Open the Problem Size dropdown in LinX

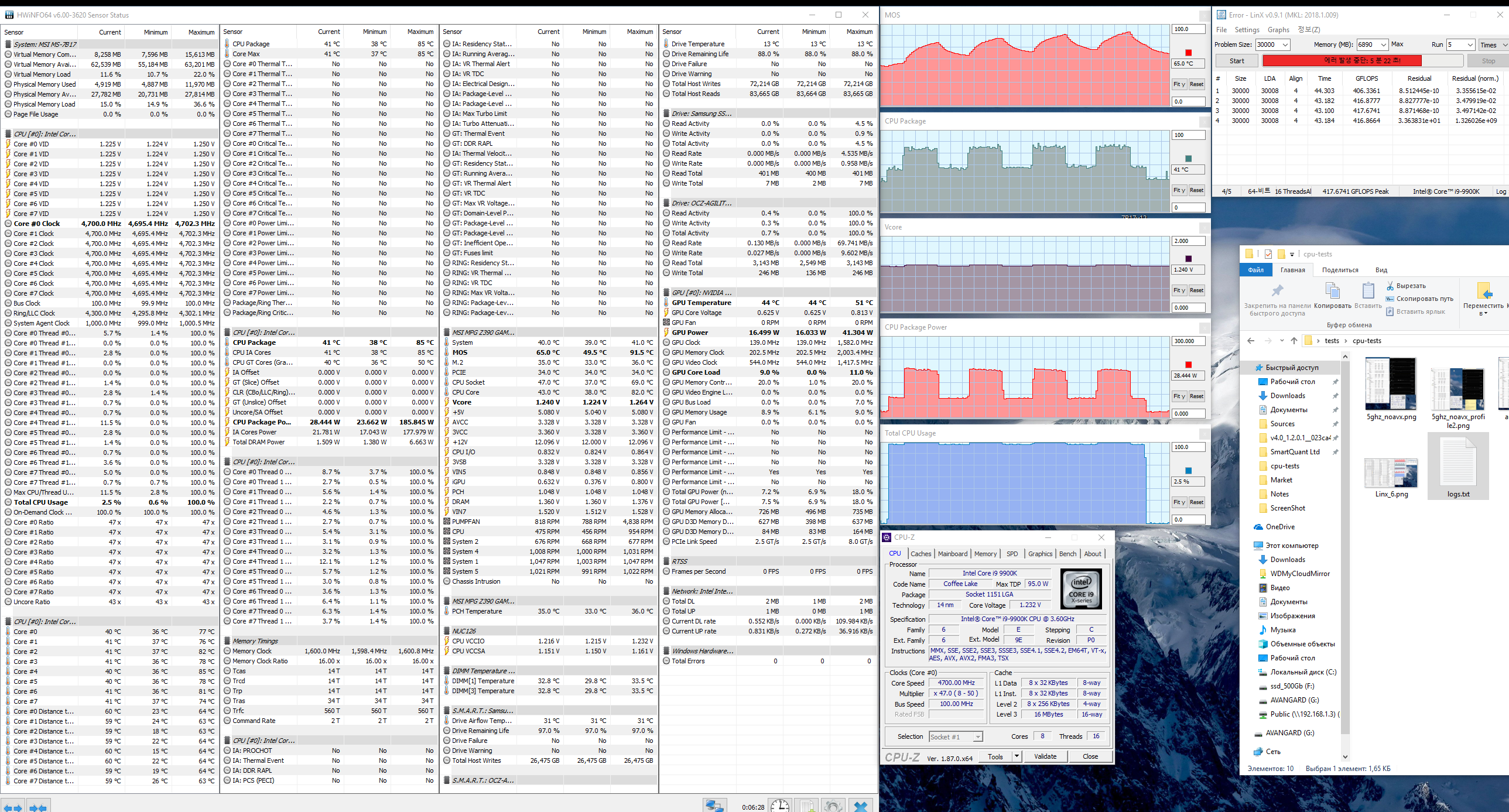(1285, 44)
